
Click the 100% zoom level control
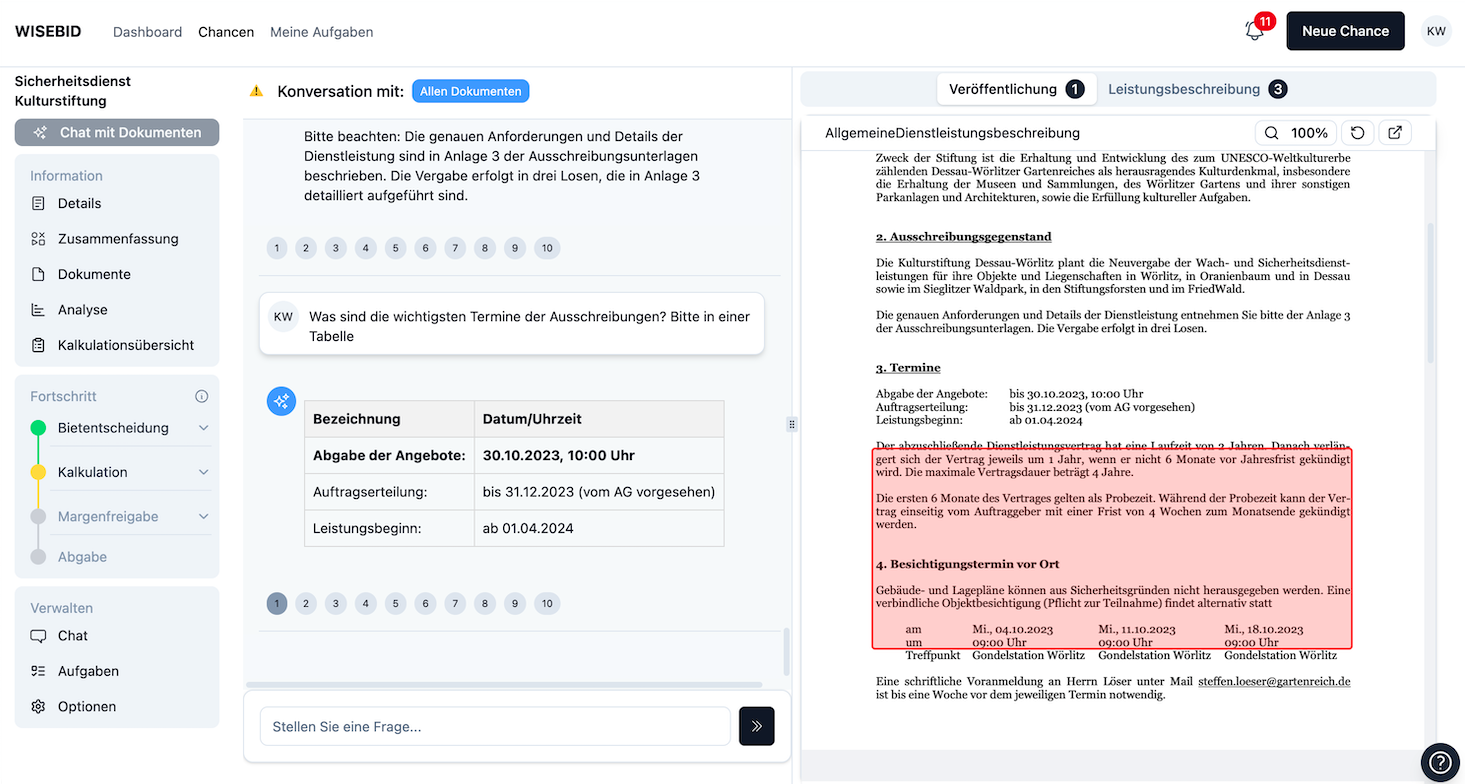pos(1309,133)
